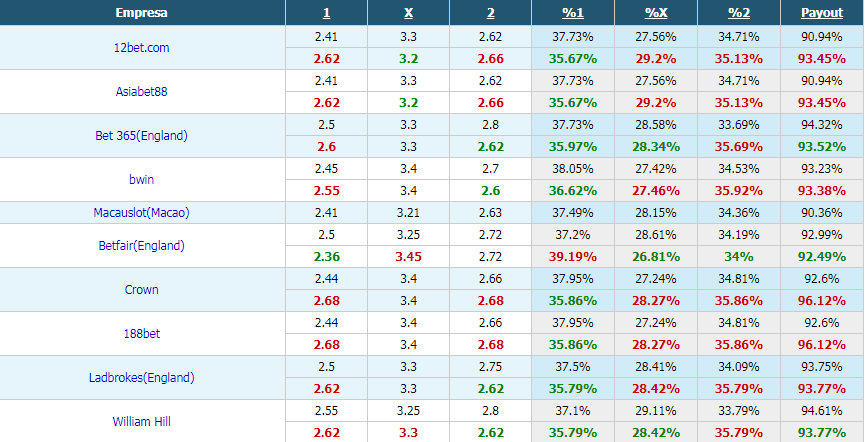
Task: Select 12bet.com payout 90.94%
Action: [x=822, y=36]
